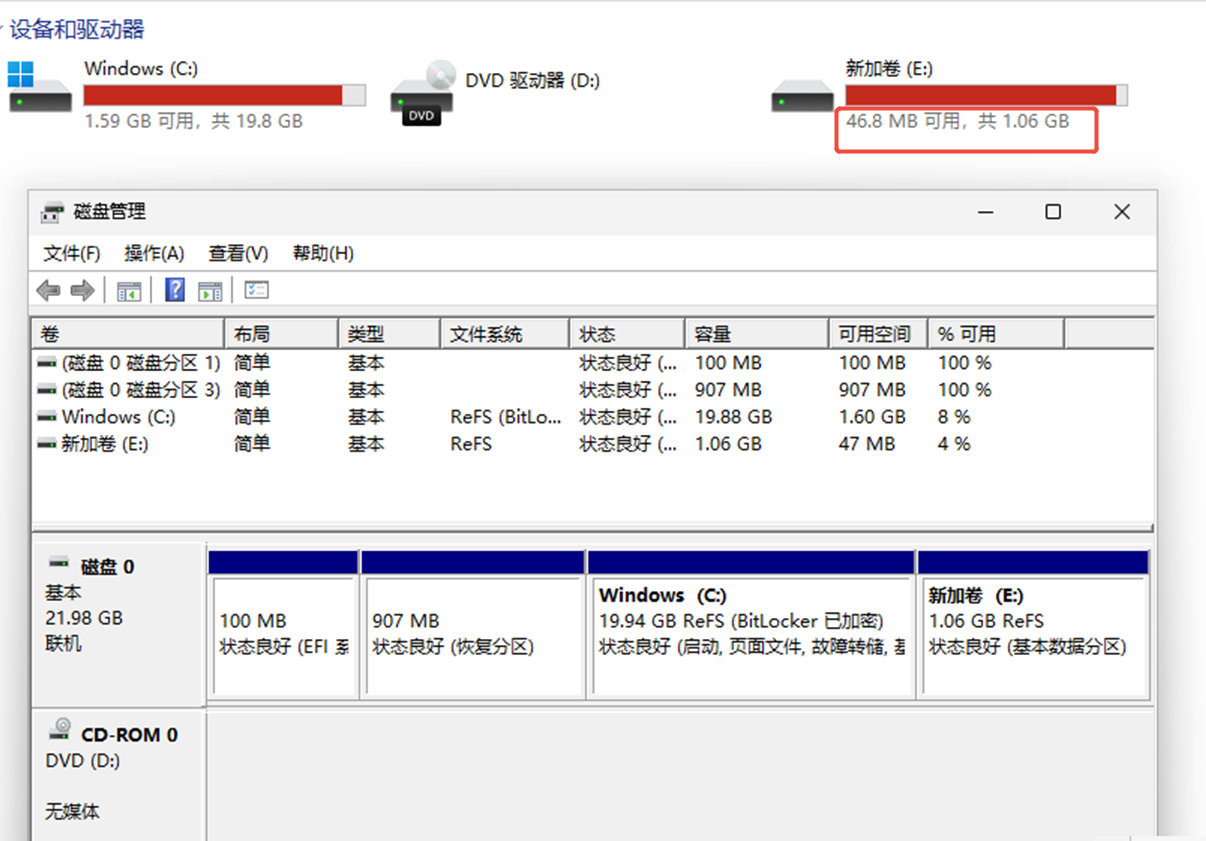The image size is (1206, 841).
Task: Open the 文件(F) menu
Action: pos(72,253)
